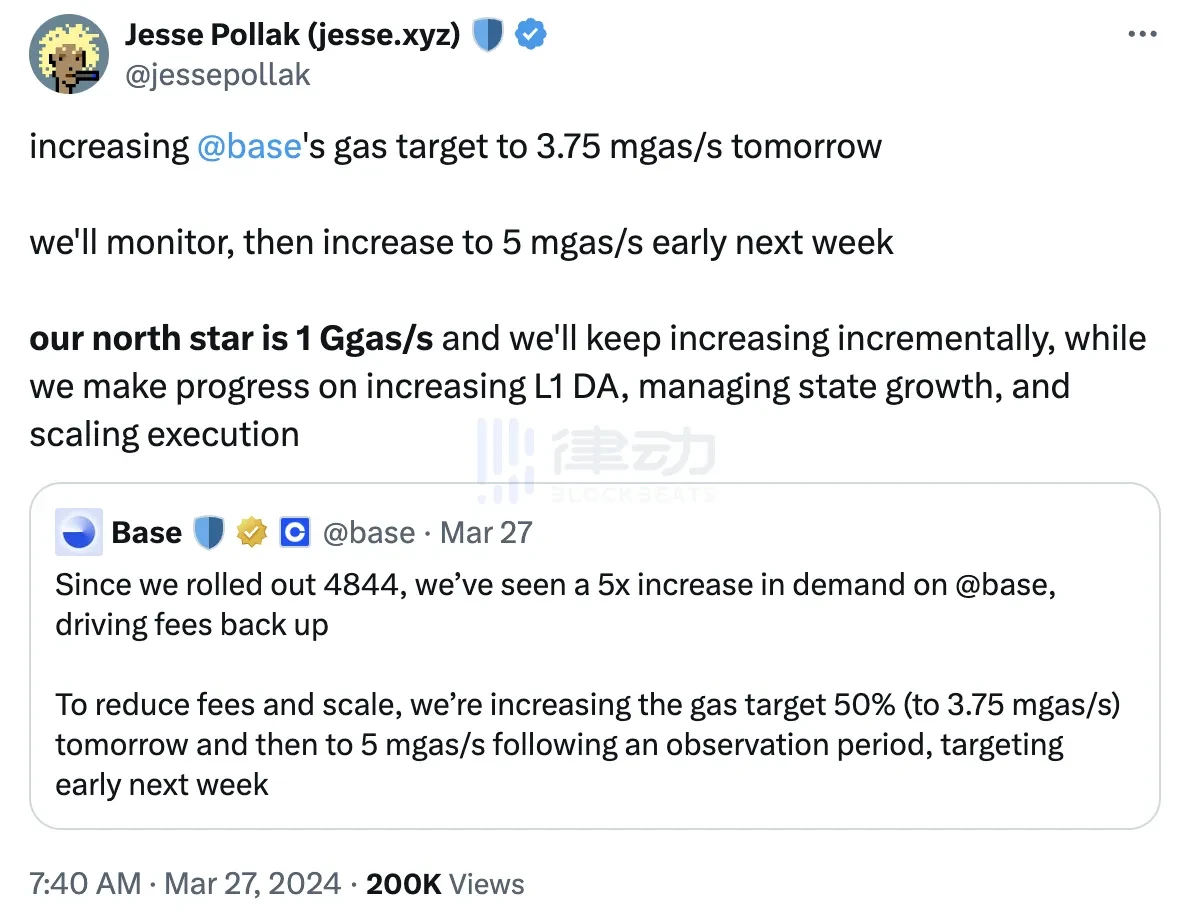Click the Jesse Pollak (jesse.xyz) display name

point(292,35)
